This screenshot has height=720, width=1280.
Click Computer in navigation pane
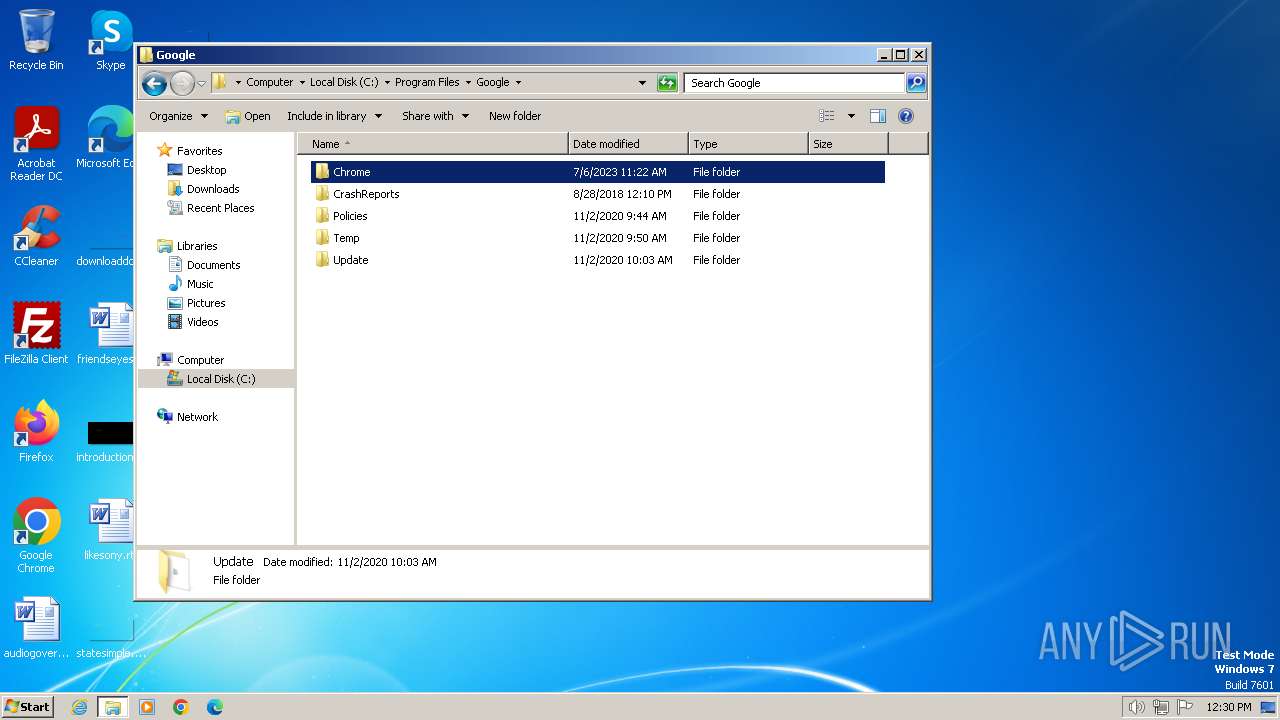pyautogui.click(x=190, y=360)
